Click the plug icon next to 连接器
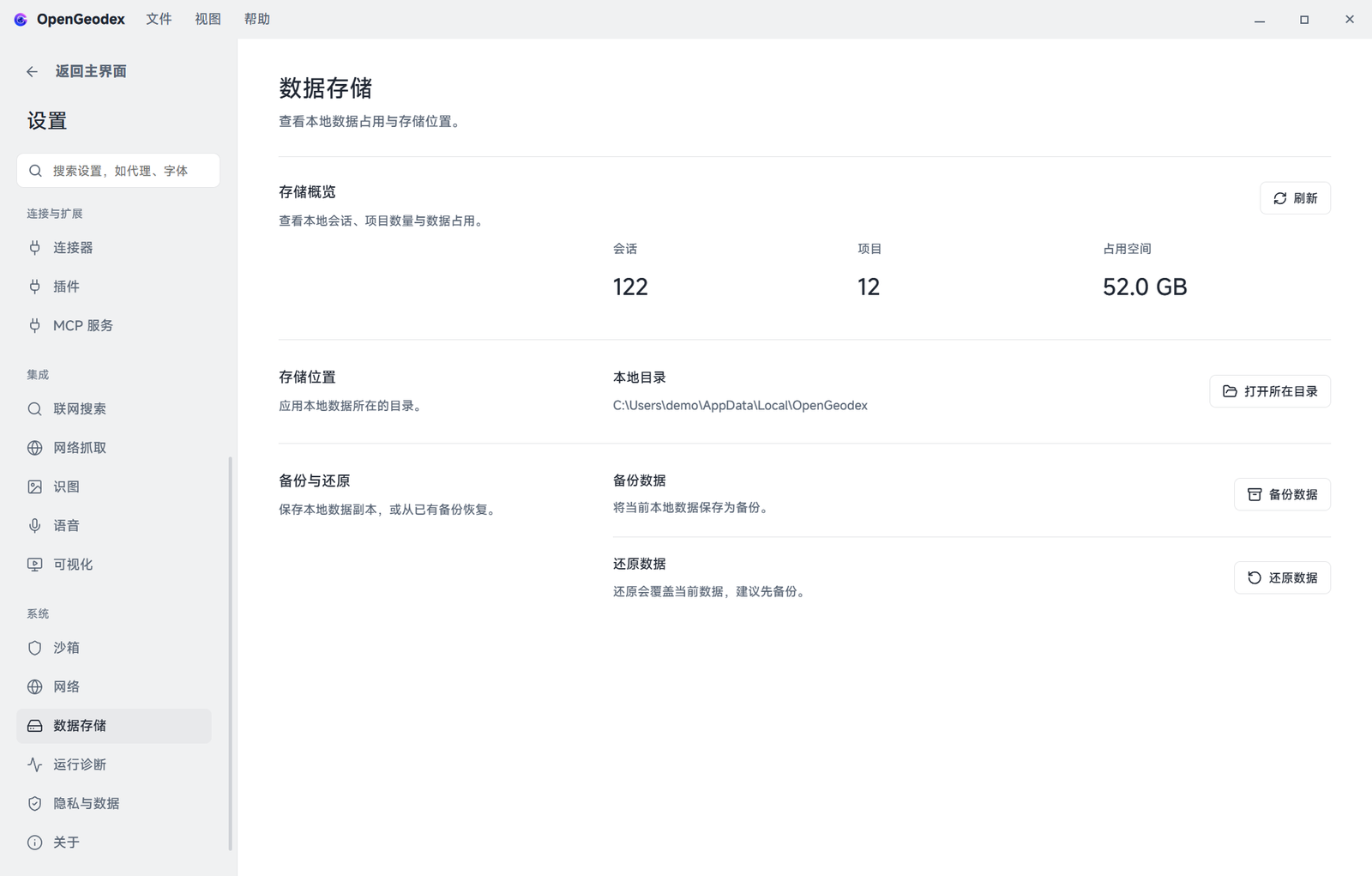The width and height of the screenshot is (1372, 876). coord(34,248)
